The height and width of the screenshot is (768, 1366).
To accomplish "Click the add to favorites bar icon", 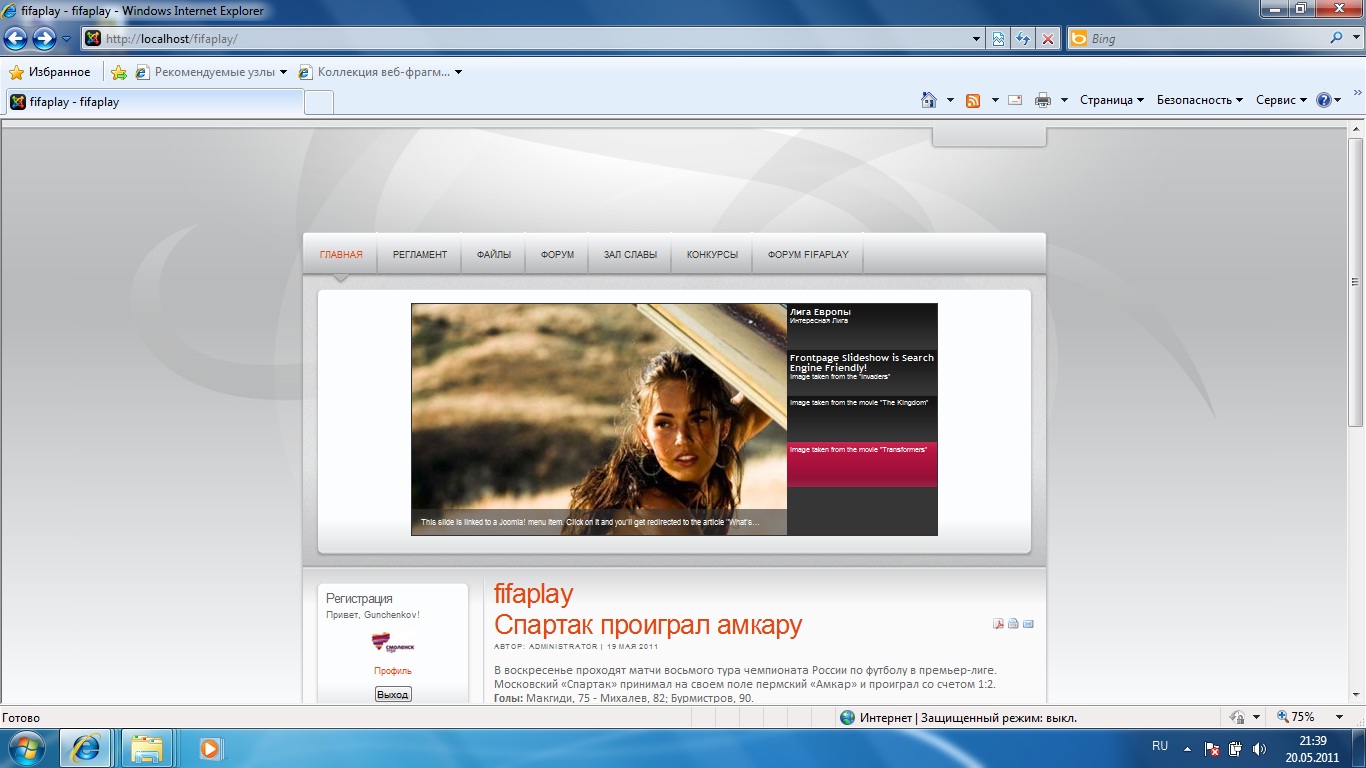I will click(x=119, y=72).
